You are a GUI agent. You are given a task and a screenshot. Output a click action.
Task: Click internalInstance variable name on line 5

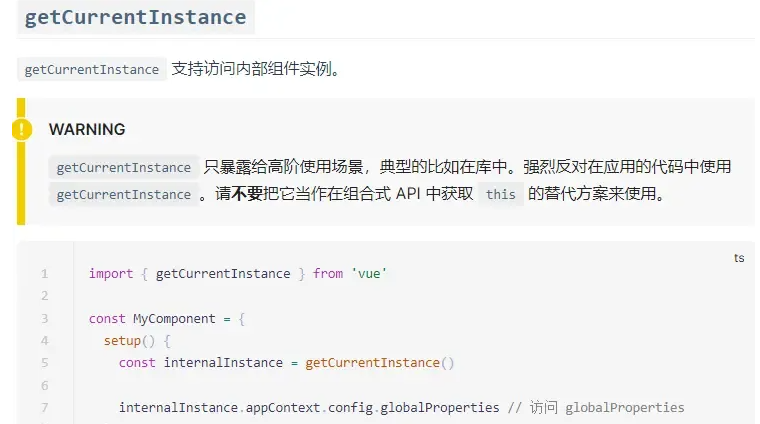(x=223, y=362)
